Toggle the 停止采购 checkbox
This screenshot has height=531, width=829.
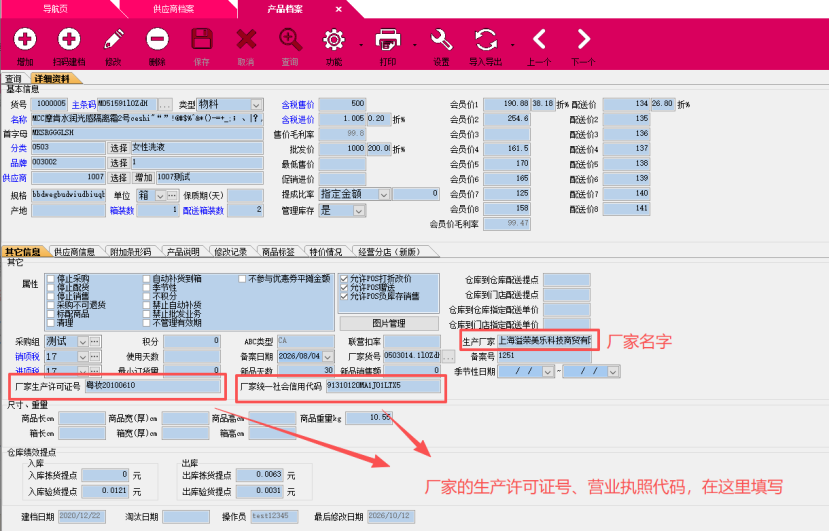51,279
